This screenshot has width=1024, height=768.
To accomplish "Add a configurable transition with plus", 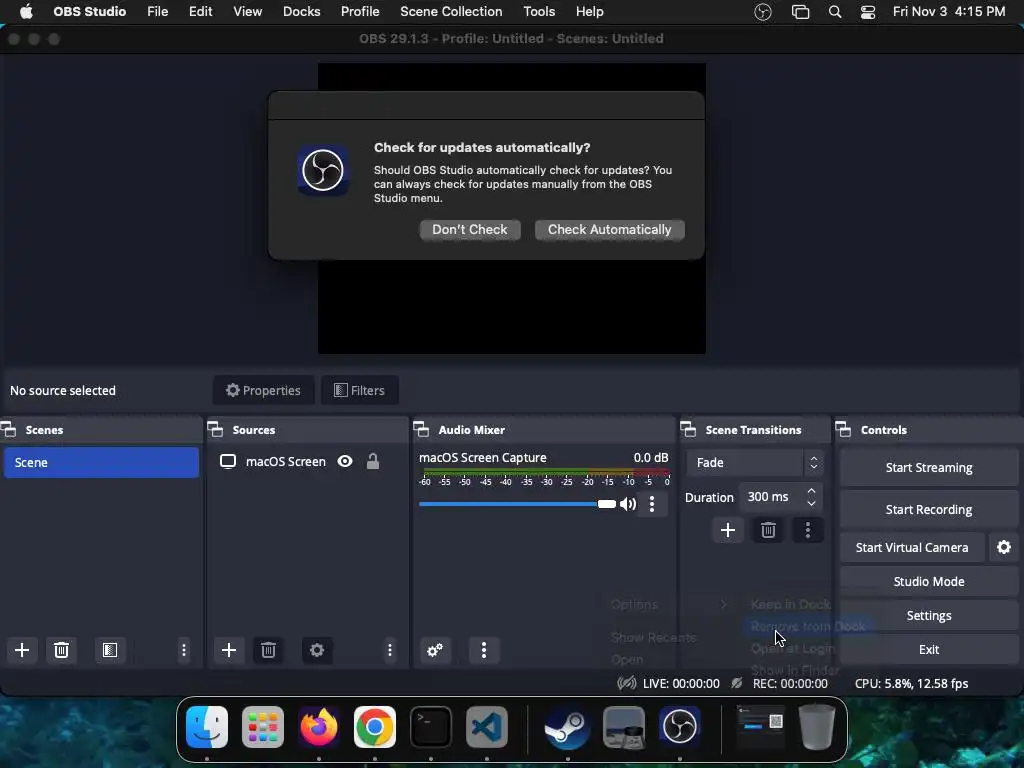I will [728, 530].
